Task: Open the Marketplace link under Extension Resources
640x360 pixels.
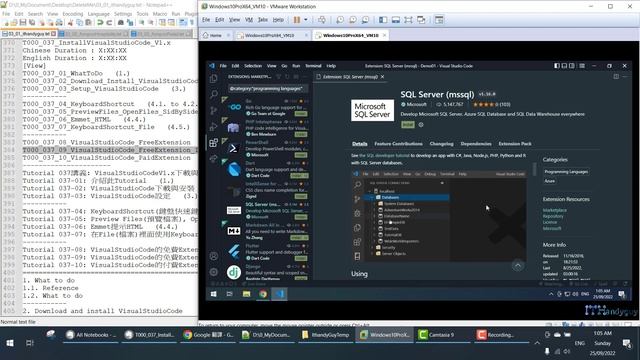Action: click(555, 210)
